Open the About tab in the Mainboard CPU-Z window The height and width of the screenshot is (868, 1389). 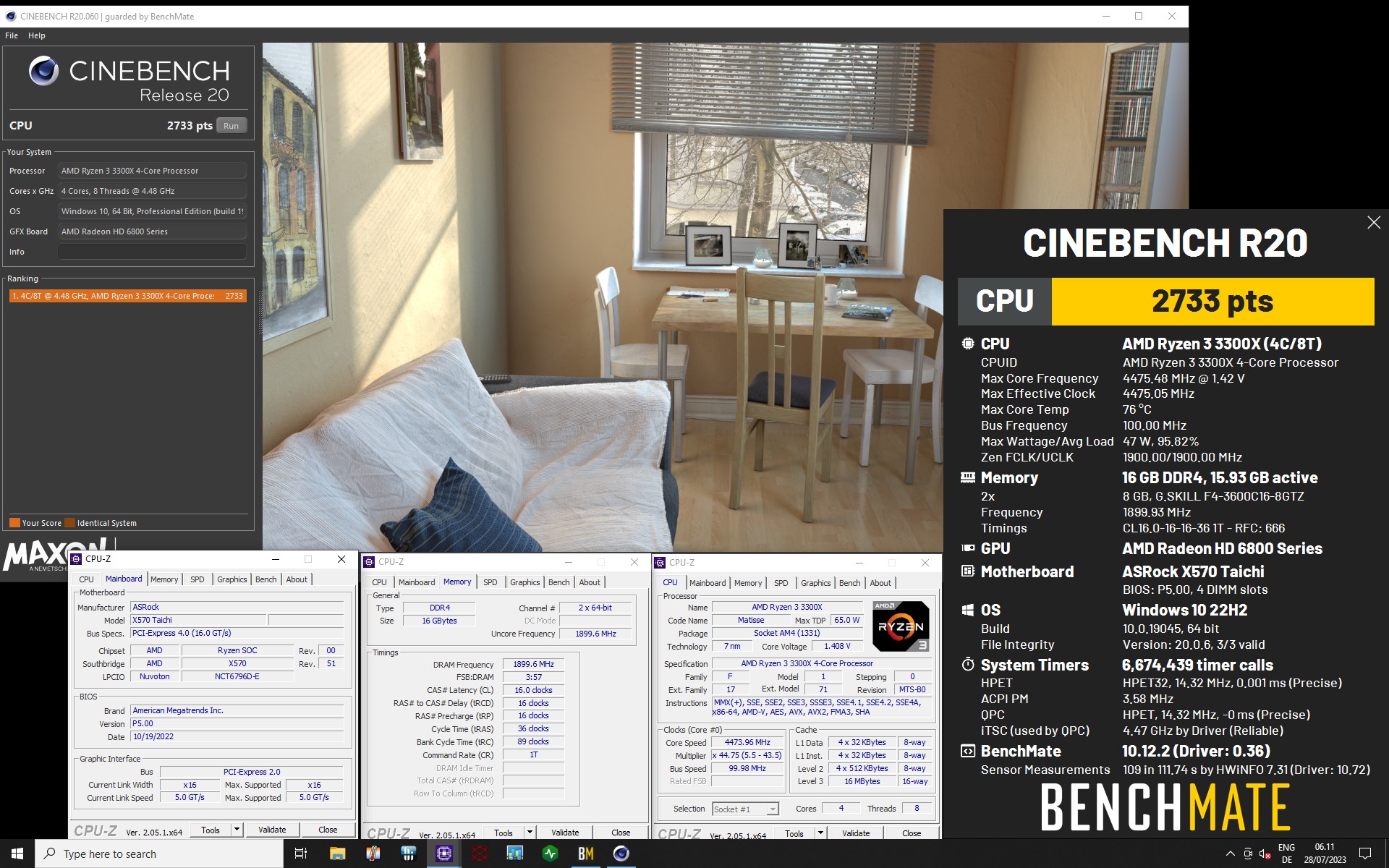[297, 579]
